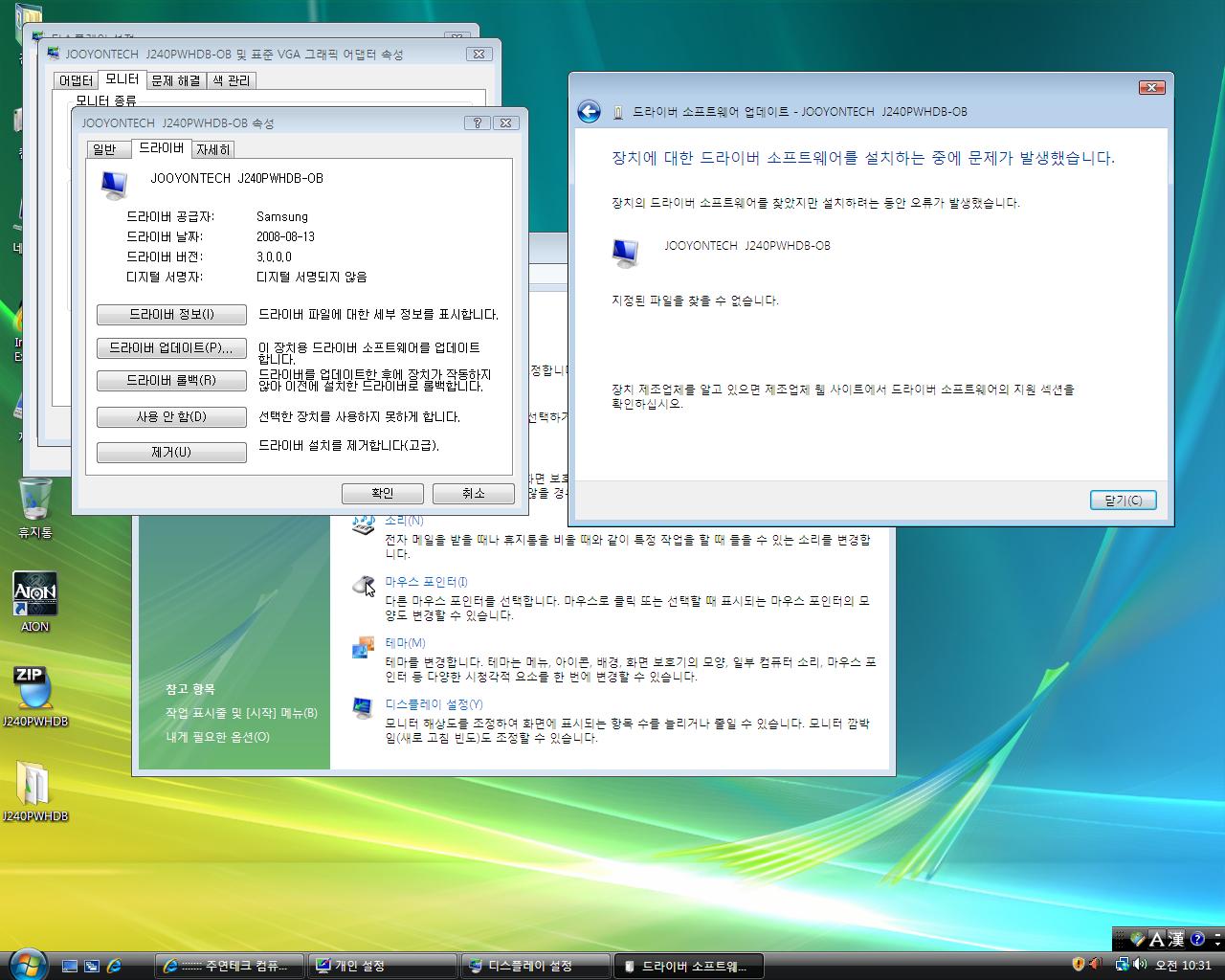The height and width of the screenshot is (980, 1225).
Task: Open the 어댑터 tab in VGA adapter properties window
Action: 75,81
